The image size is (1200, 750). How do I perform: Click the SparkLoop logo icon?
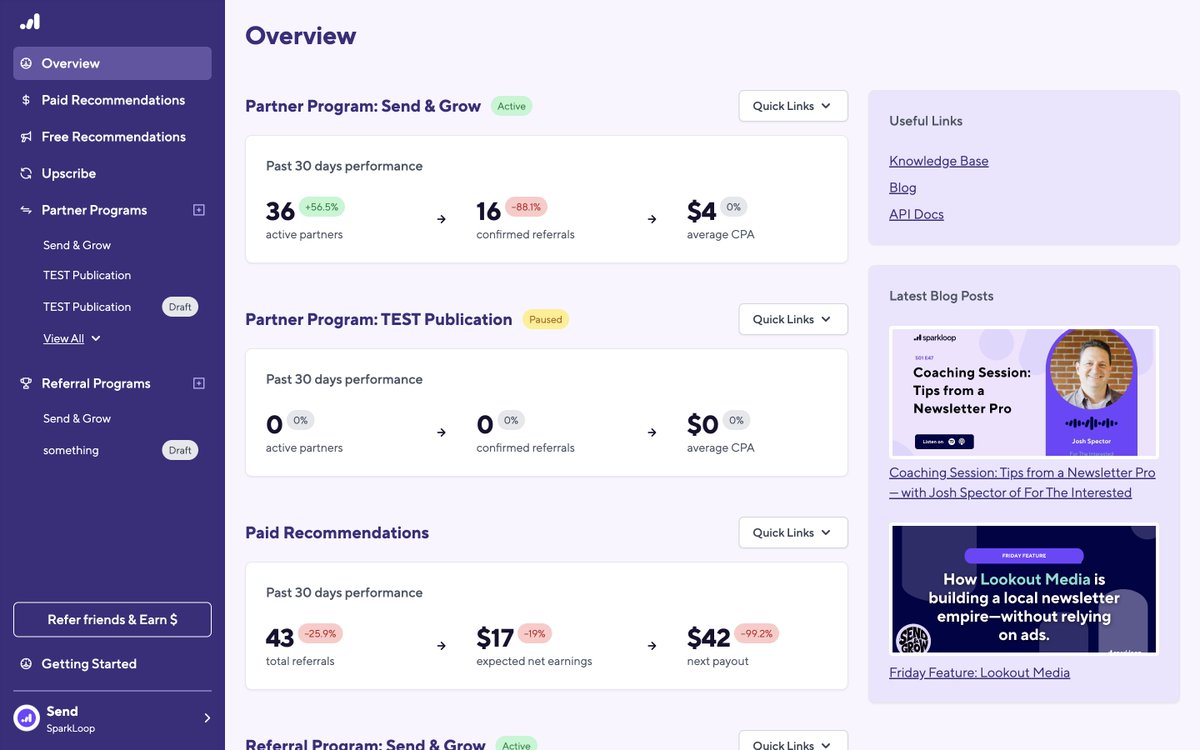pyautogui.click(x=30, y=21)
